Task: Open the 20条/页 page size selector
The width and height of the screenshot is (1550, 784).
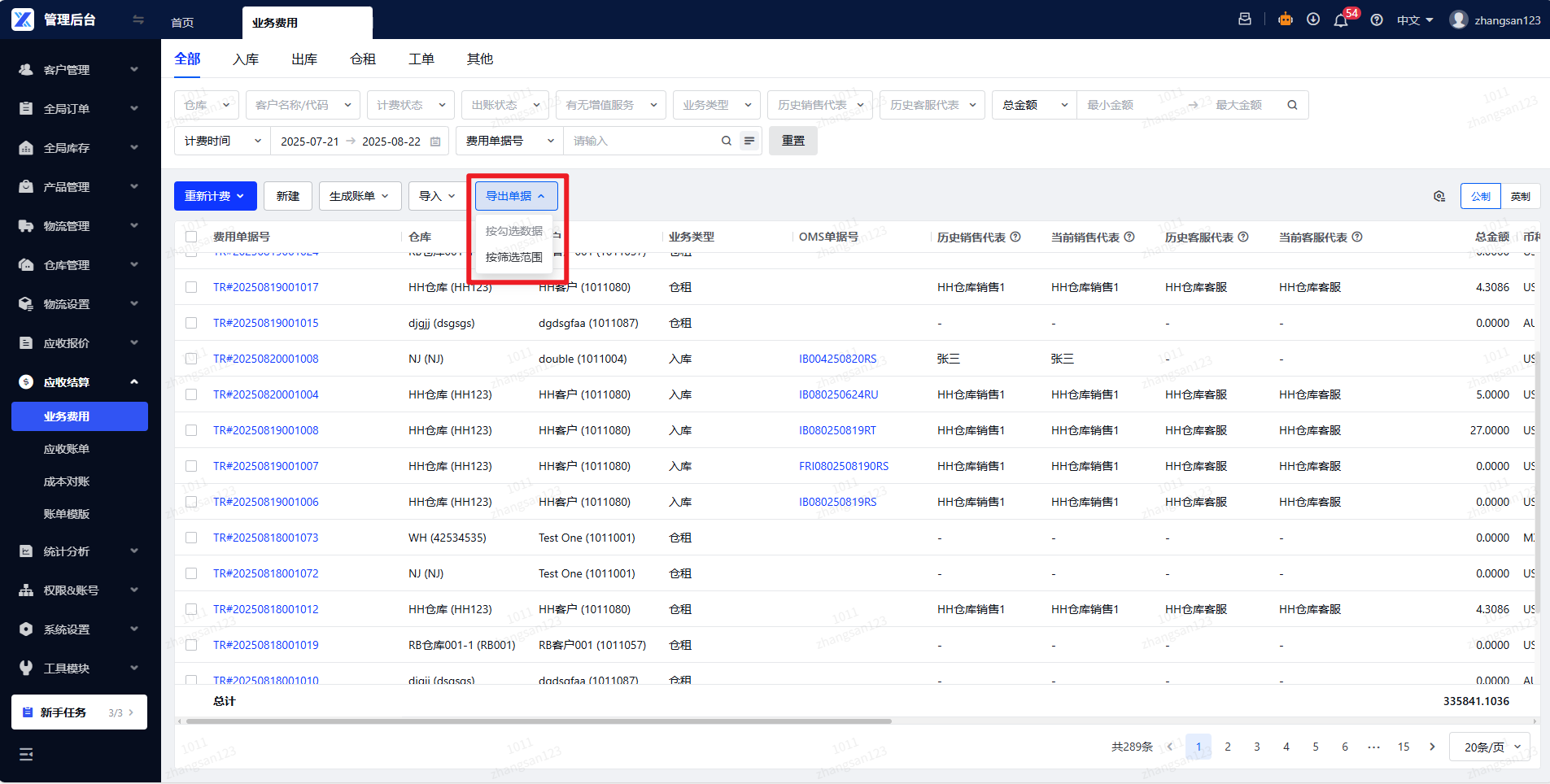Action: [x=1491, y=747]
